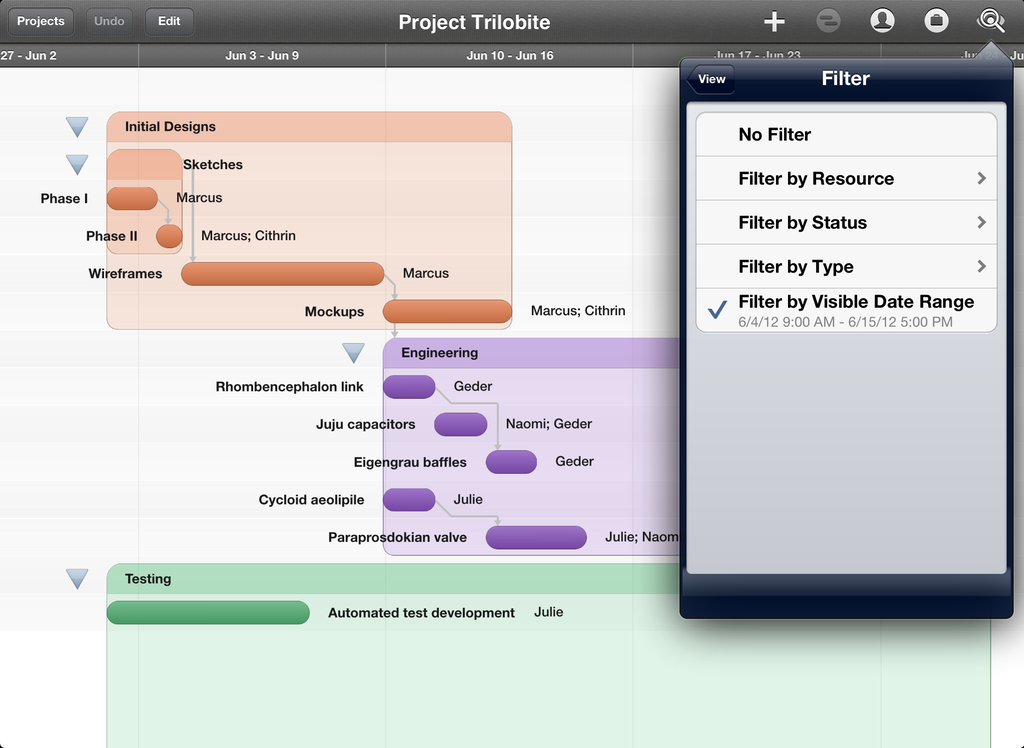Tap the view filter eye icon
The width and height of the screenshot is (1024, 748).
point(990,21)
